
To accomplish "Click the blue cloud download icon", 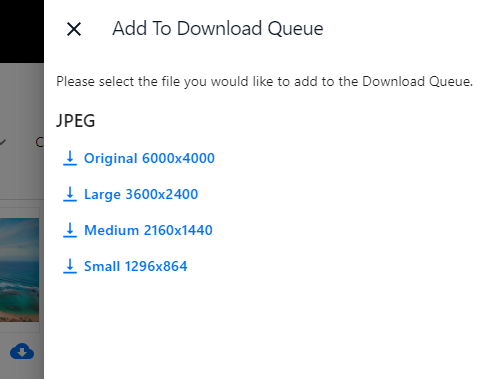I will pyautogui.click(x=22, y=351).
